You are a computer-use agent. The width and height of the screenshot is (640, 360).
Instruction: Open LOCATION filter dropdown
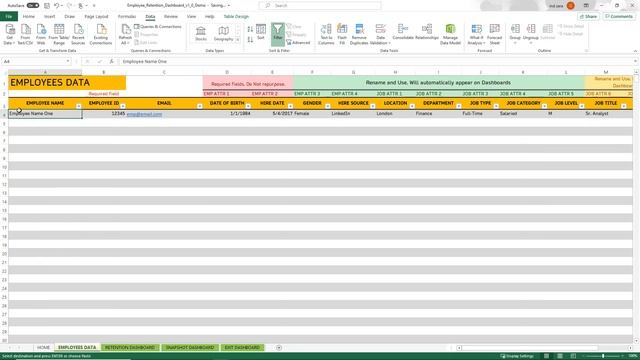(x=412, y=106)
